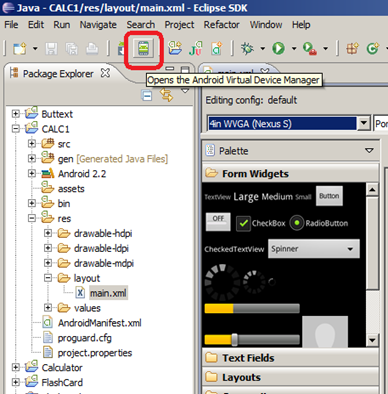Click the Debug bug icon

247,49
